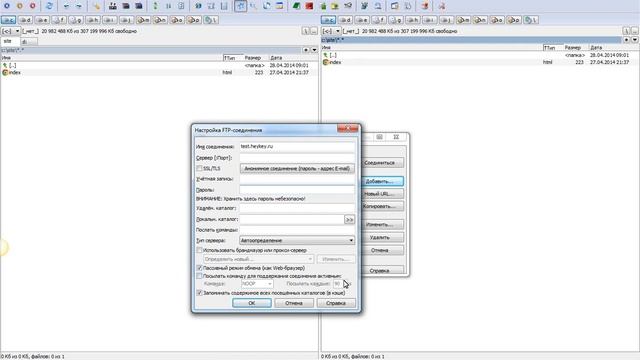Open left panel drive dropdown [-c-]
Viewport: 640px width, 360px height.
[11, 31]
